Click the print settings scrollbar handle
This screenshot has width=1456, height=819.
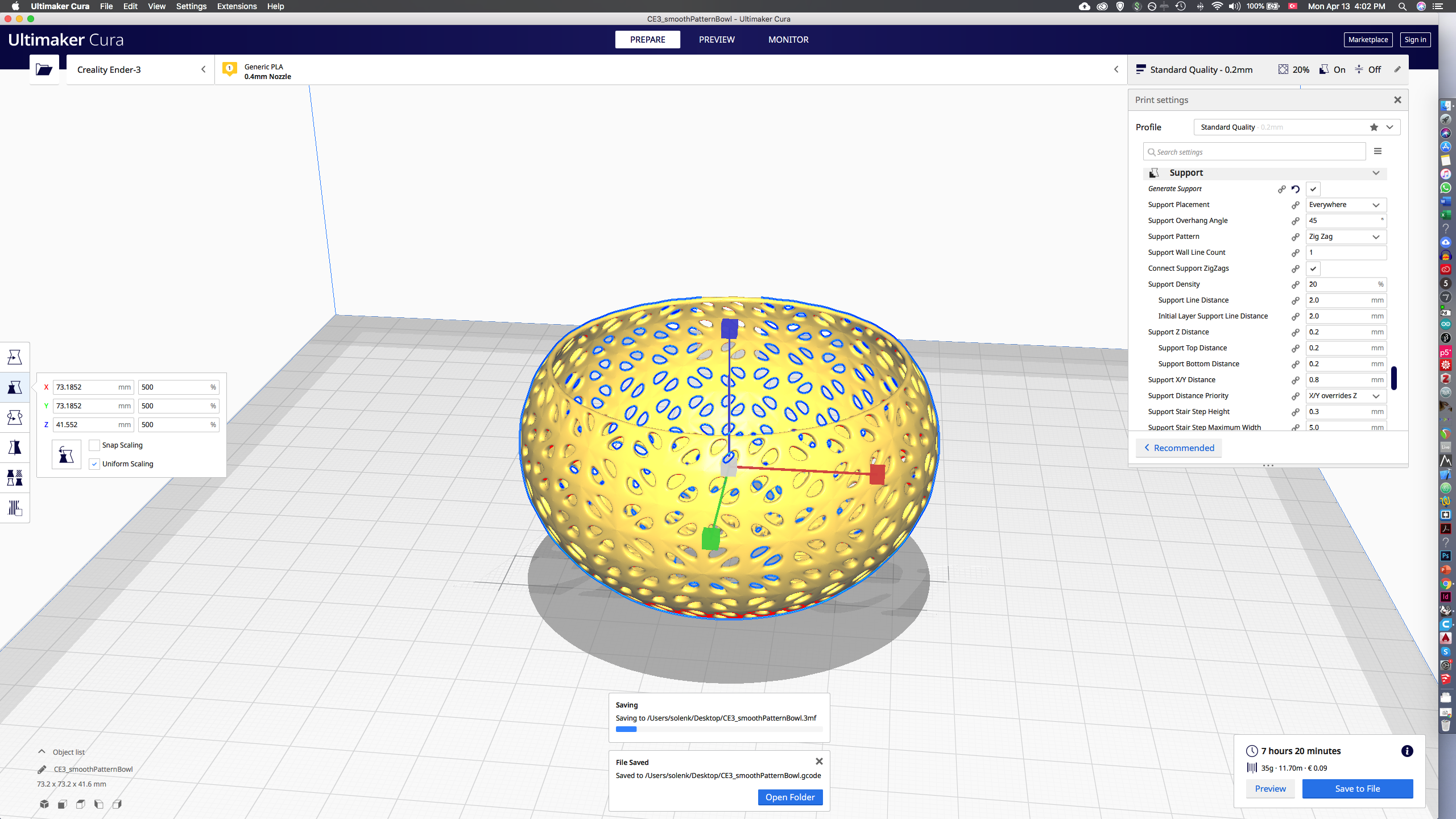tap(1394, 378)
